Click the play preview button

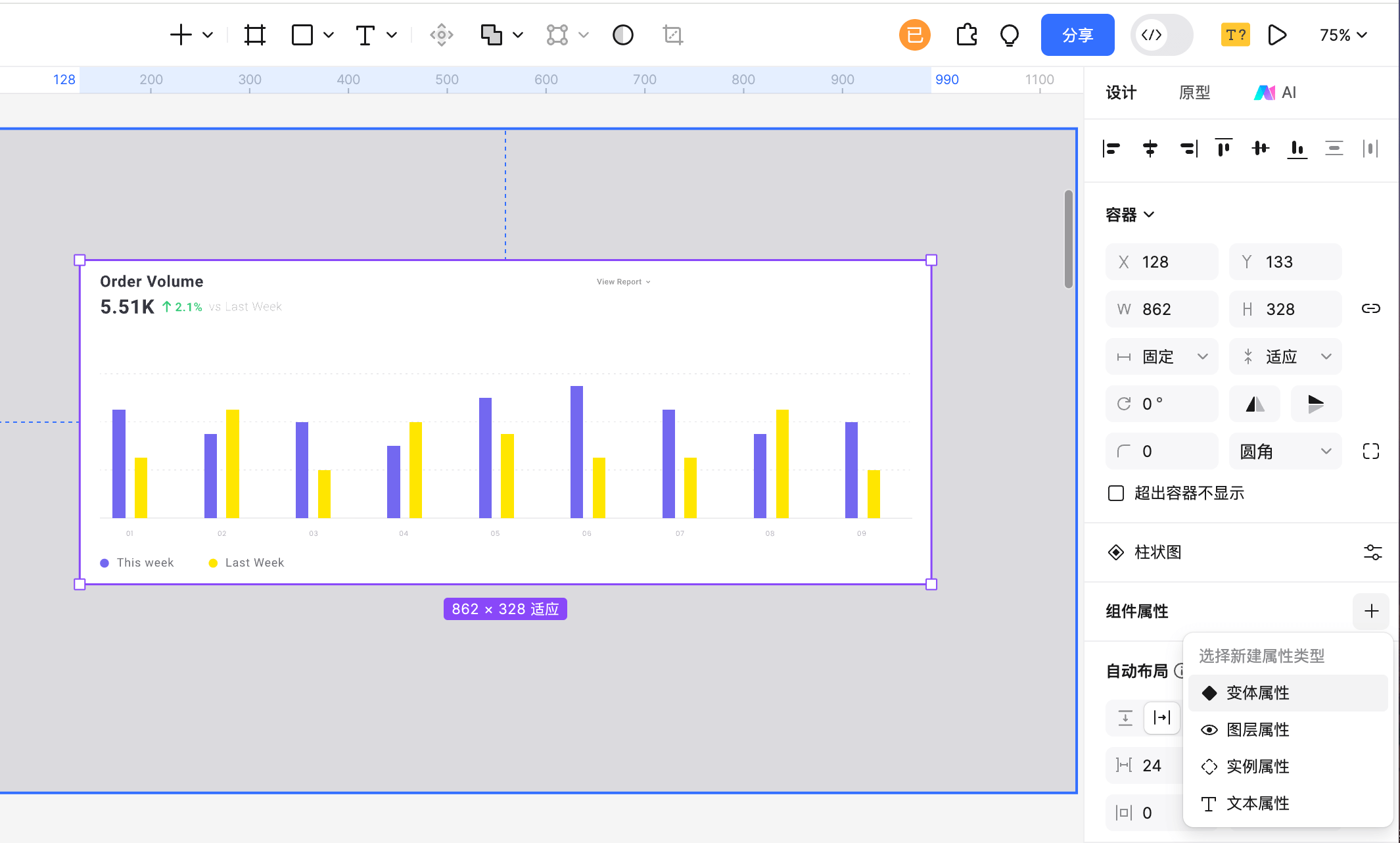[1276, 35]
